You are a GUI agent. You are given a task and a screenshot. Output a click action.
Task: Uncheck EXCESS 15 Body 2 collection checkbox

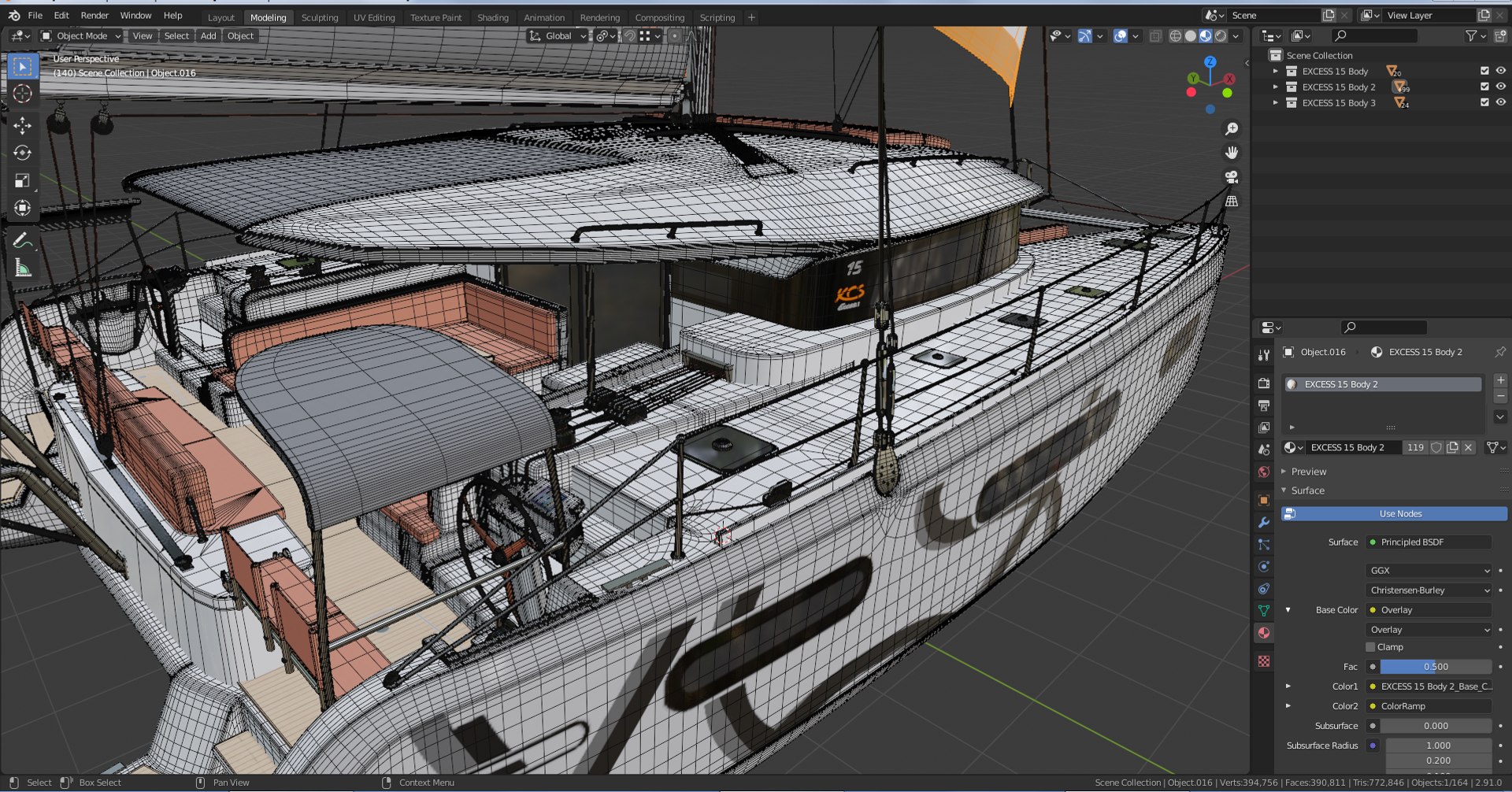click(1484, 87)
